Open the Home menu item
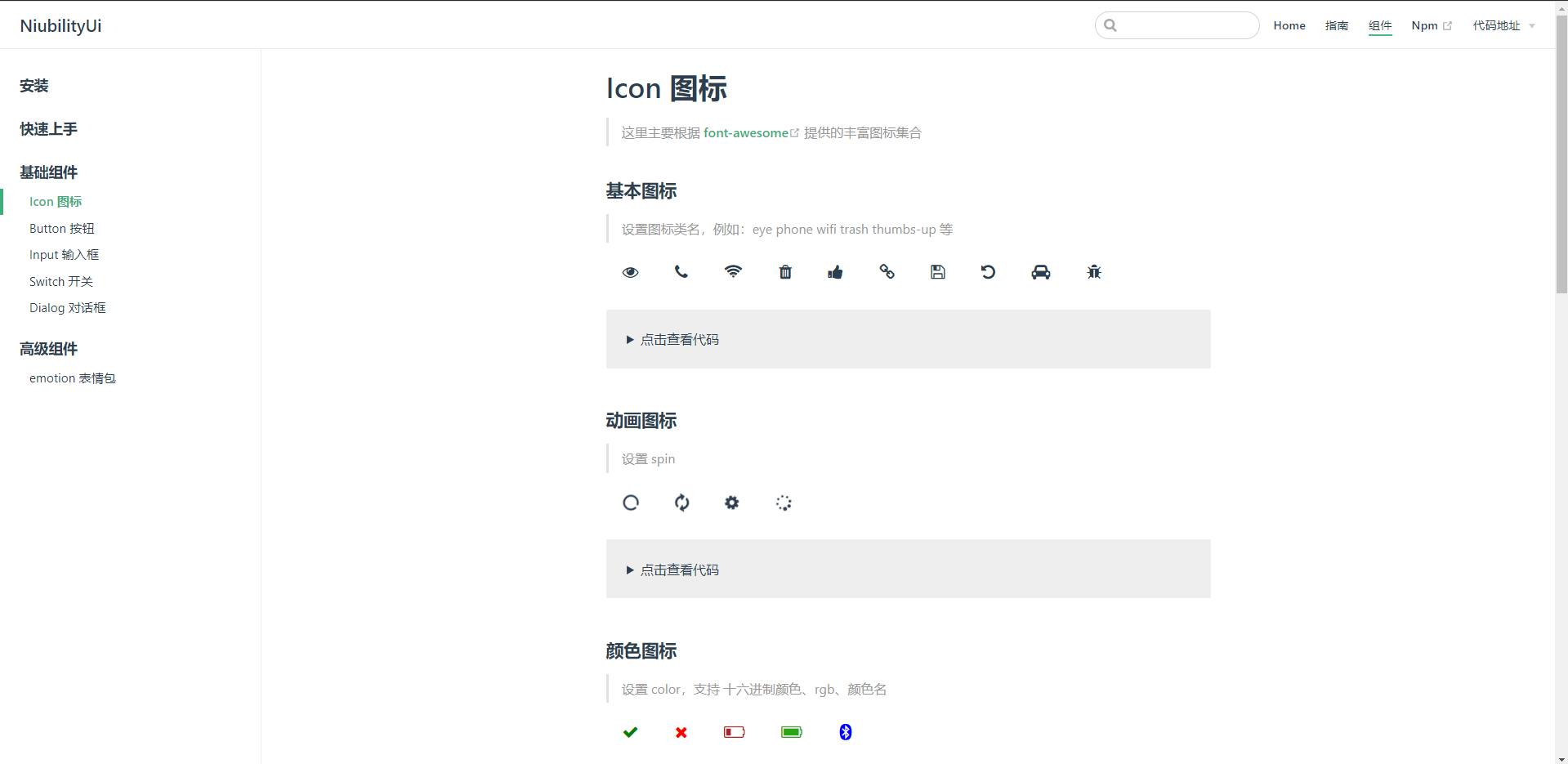 click(x=1289, y=25)
